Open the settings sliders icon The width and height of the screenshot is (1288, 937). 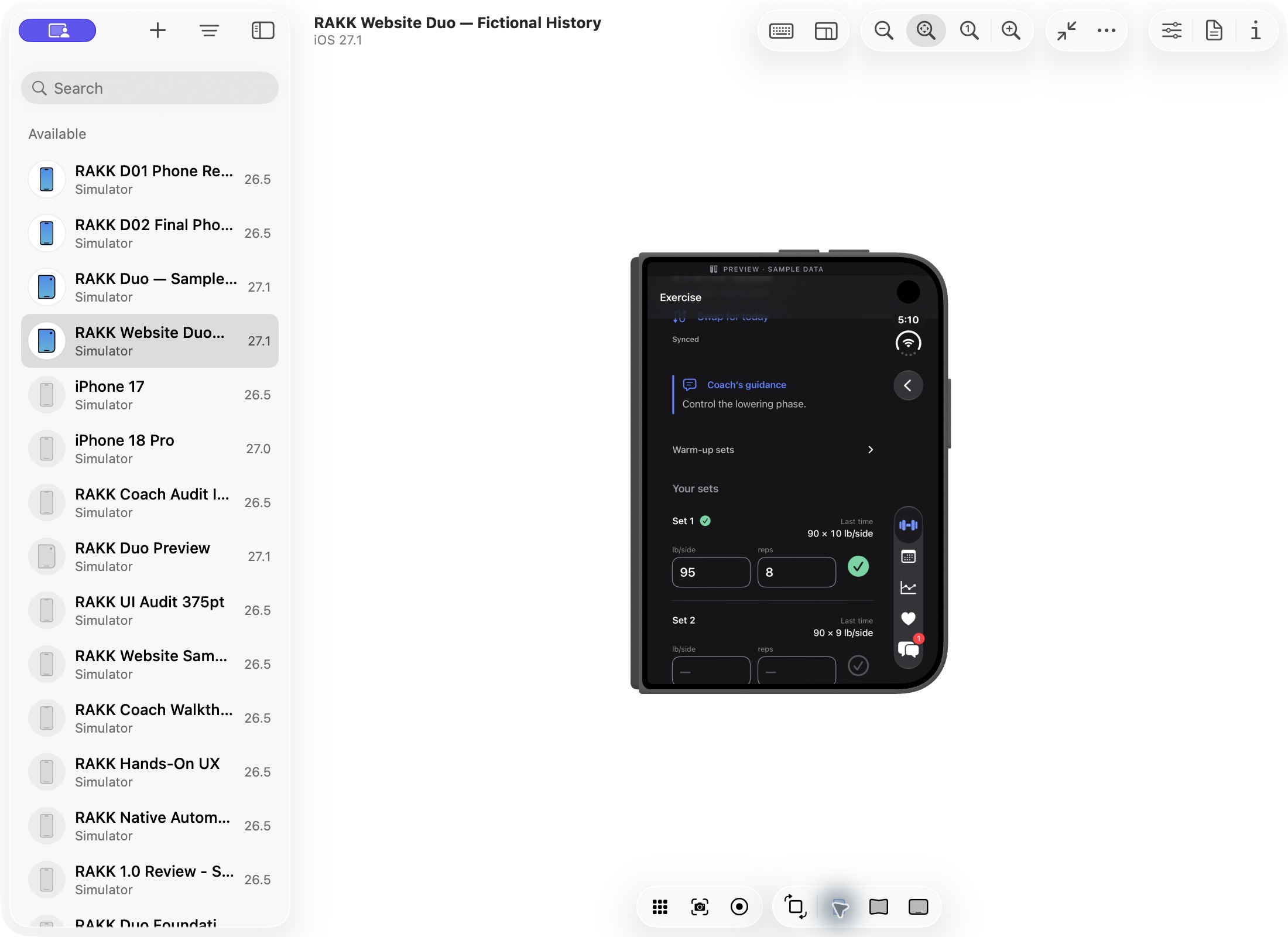tap(1172, 30)
